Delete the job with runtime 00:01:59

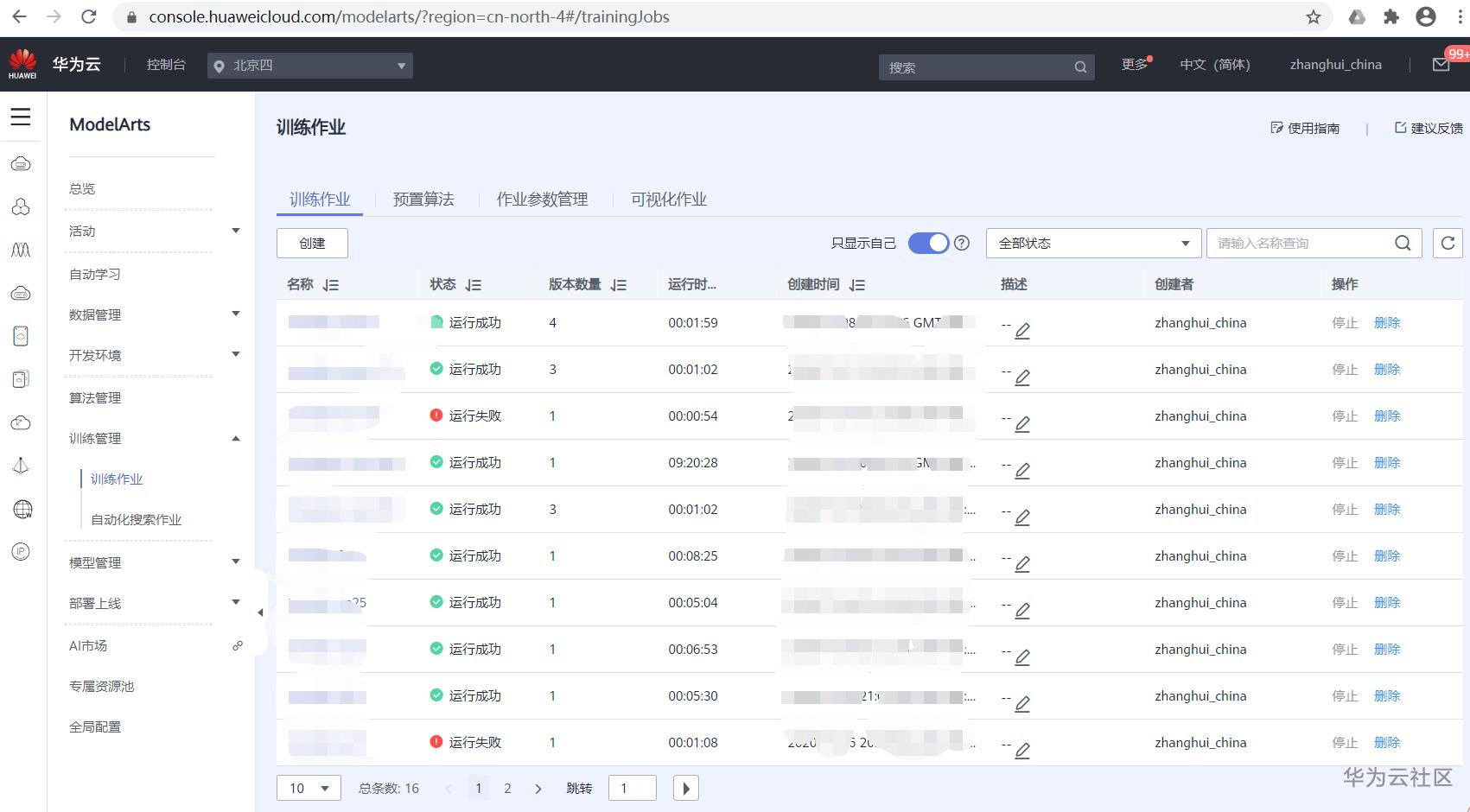[x=1387, y=323]
